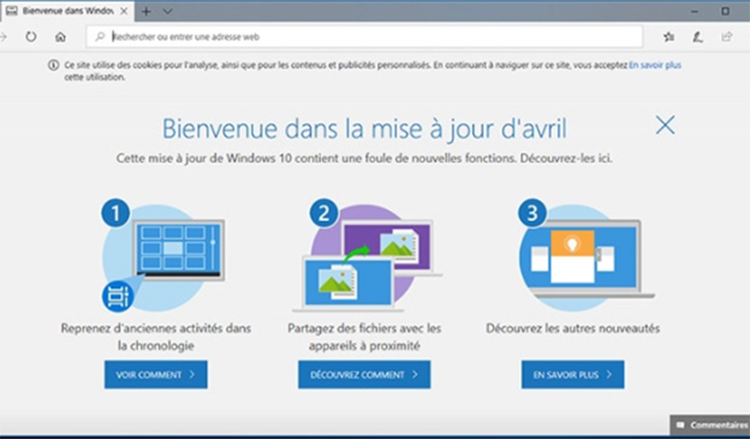The width and height of the screenshot is (750, 439).
Task: Open the favorites hub star icon
Action: tap(669, 36)
